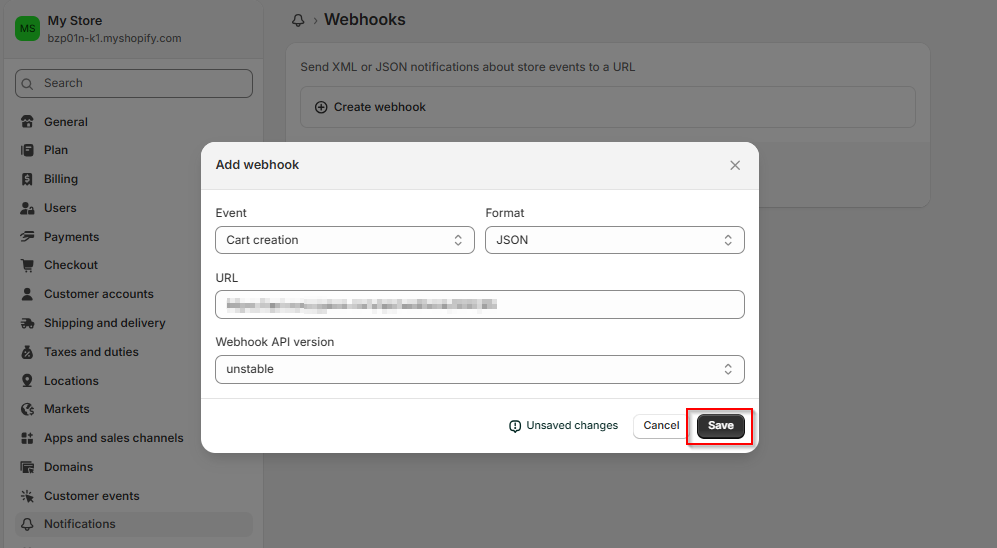Image resolution: width=997 pixels, height=548 pixels.
Task: Click the Markets globe icon
Action: tap(27, 409)
